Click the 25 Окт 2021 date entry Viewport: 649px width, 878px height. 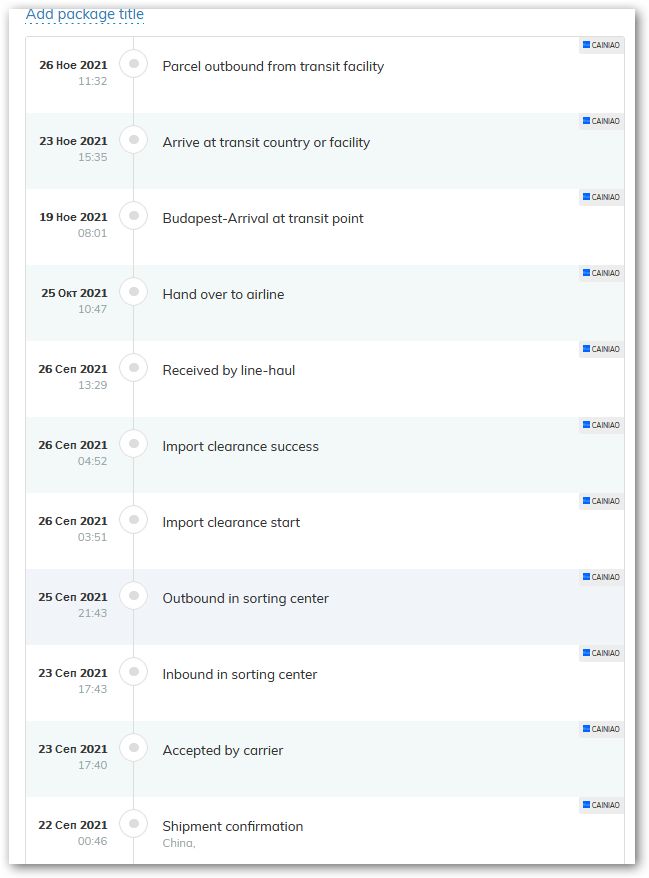coord(74,293)
